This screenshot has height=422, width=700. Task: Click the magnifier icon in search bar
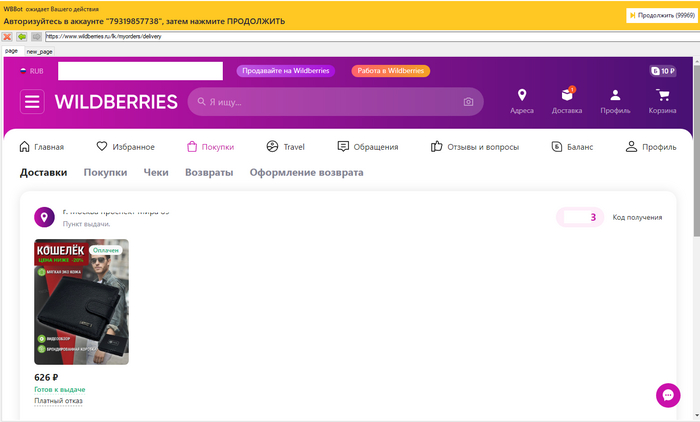click(201, 102)
